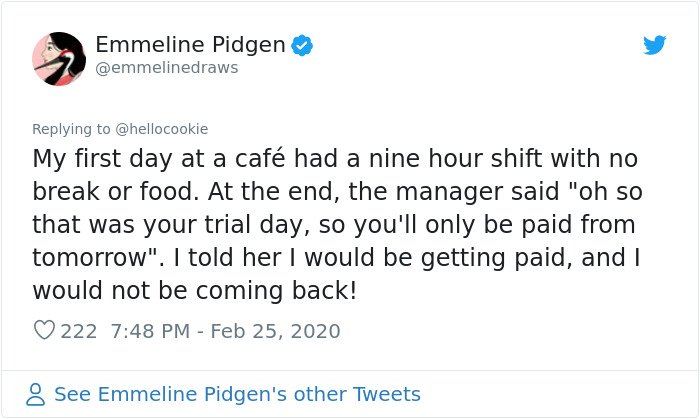700x419 pixels.
Task: Like the tweet with the heart icon
Action: tap(44, 330)
